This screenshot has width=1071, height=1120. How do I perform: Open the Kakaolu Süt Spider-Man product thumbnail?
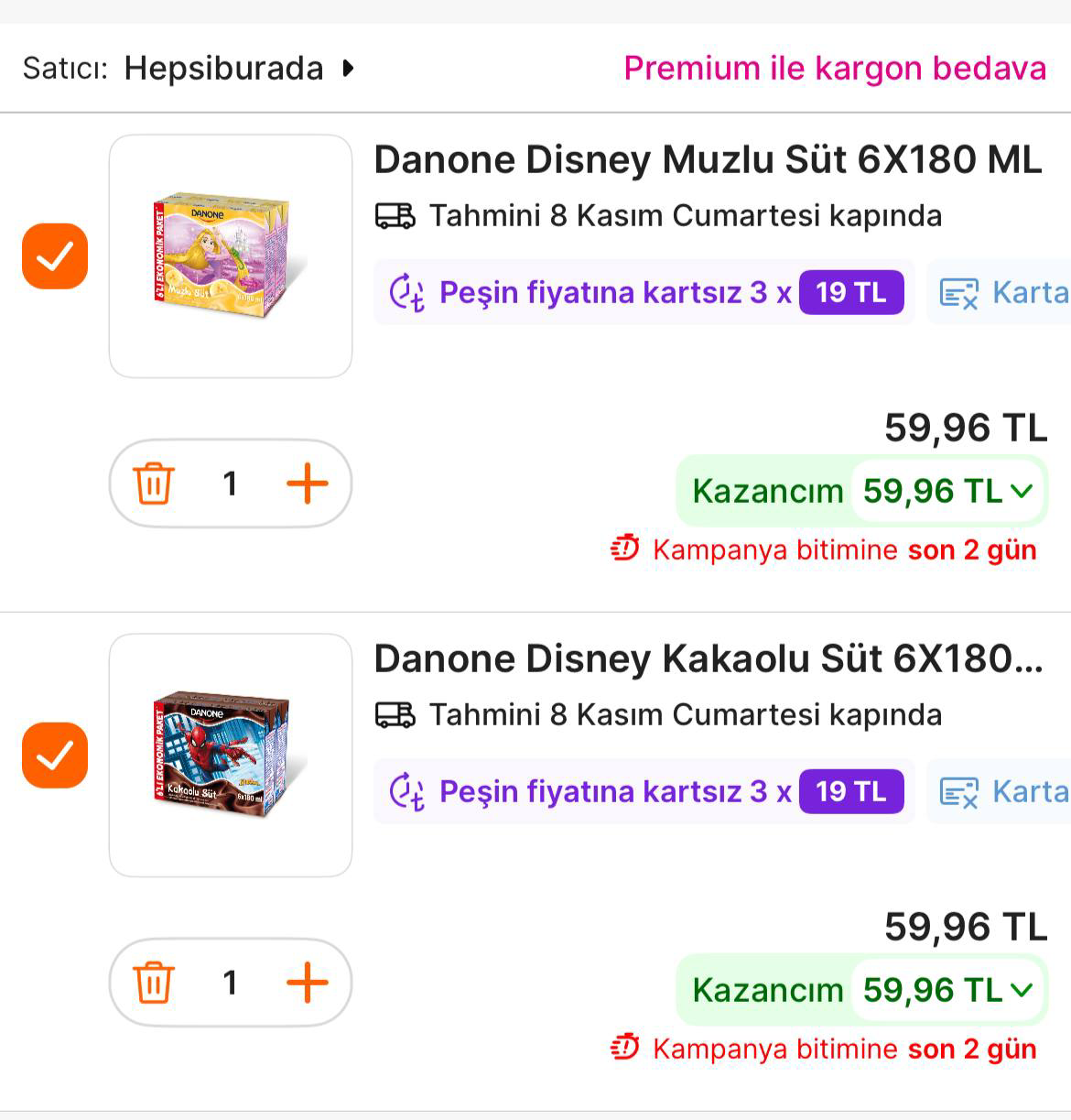231,756
